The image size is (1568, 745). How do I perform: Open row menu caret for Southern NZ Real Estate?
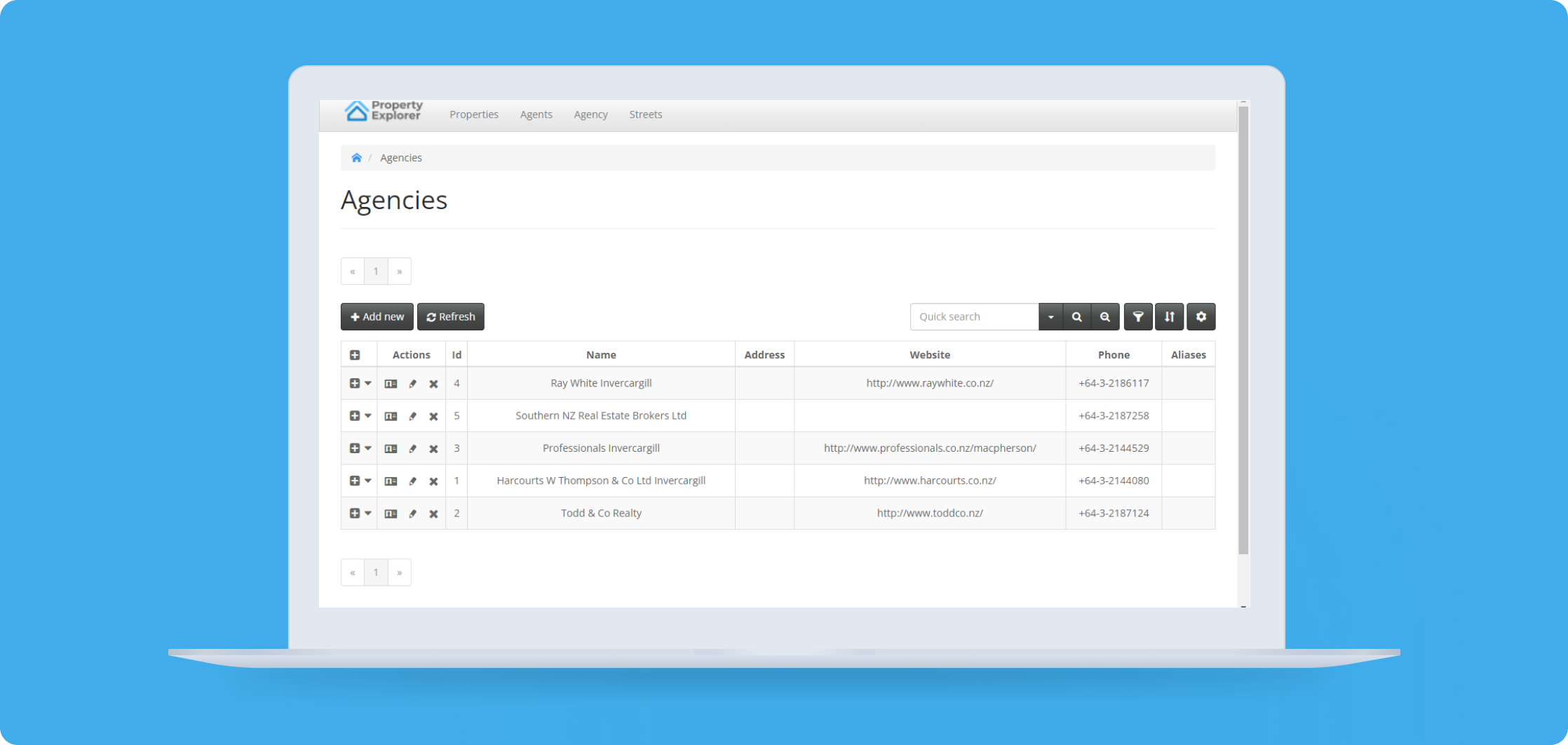pos(367,415)
